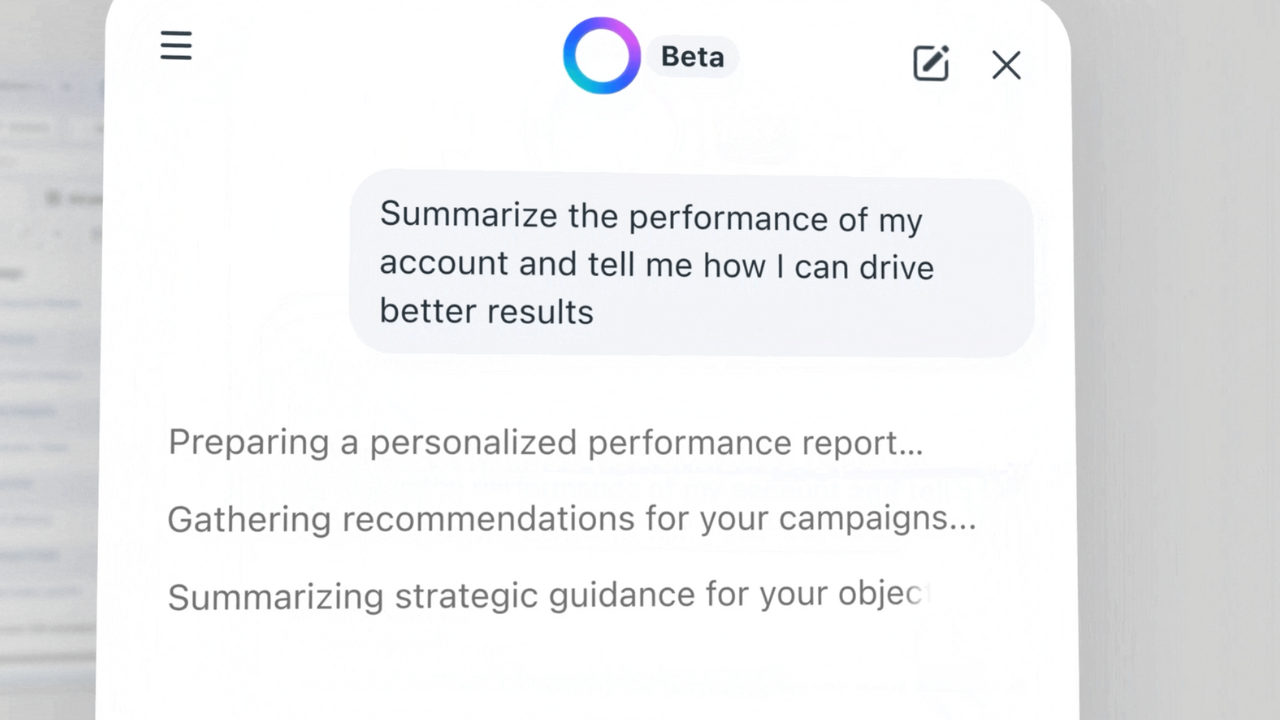Click the circular gradient assistant logo

coord(601,56)
